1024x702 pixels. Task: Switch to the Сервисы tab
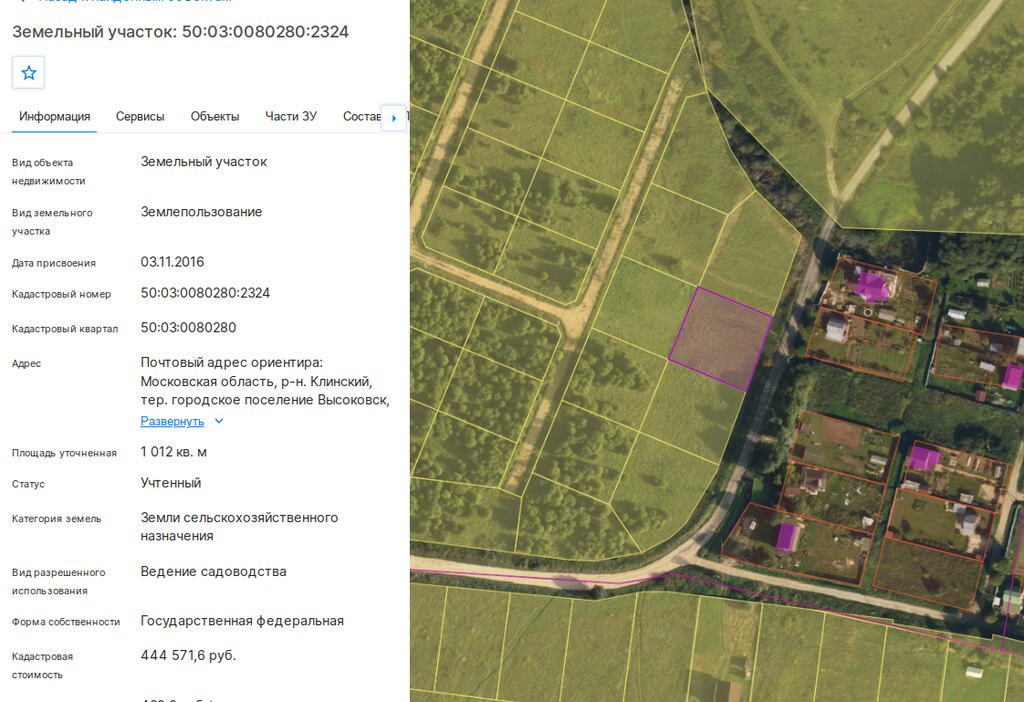tap(140, 116)
